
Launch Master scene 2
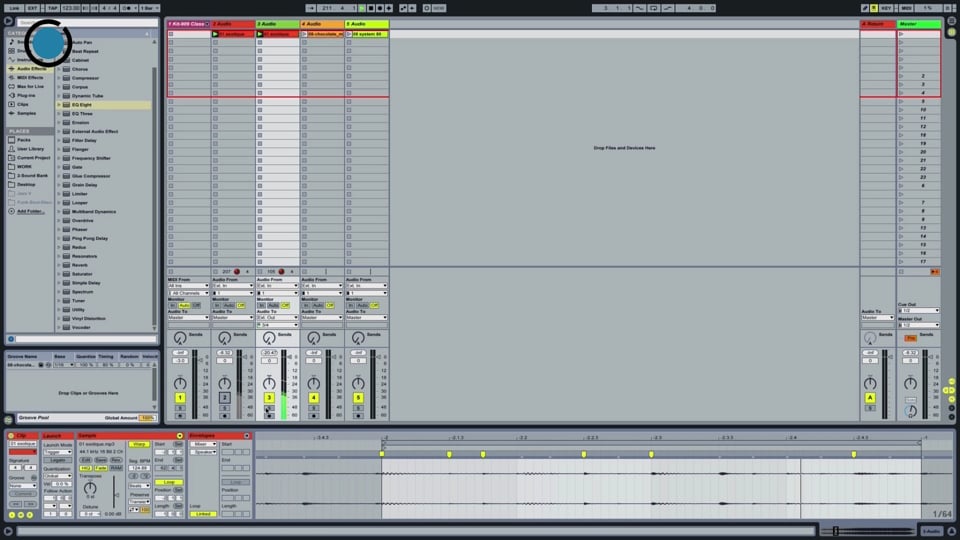901,77
